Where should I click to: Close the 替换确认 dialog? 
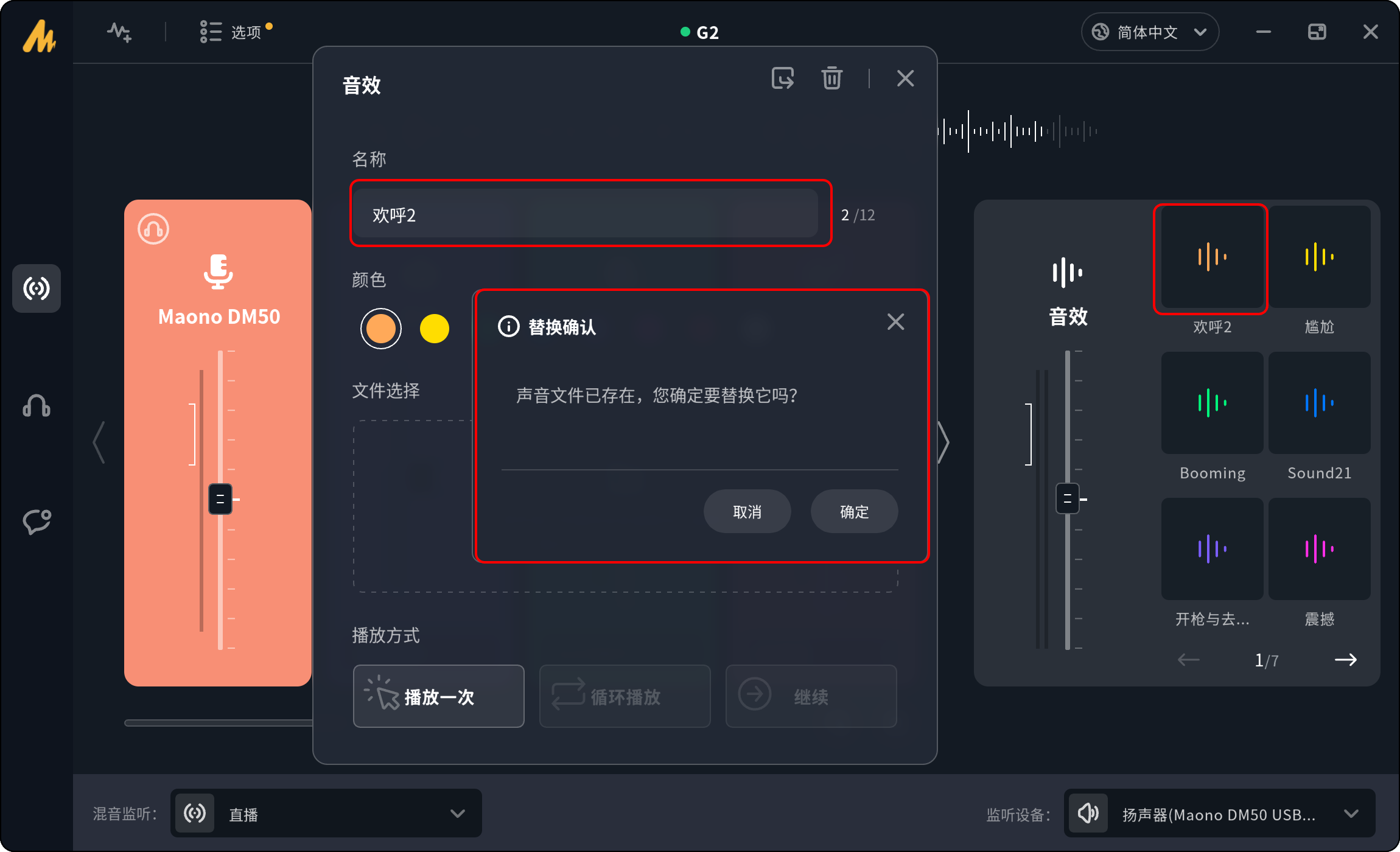click(895, 321)
